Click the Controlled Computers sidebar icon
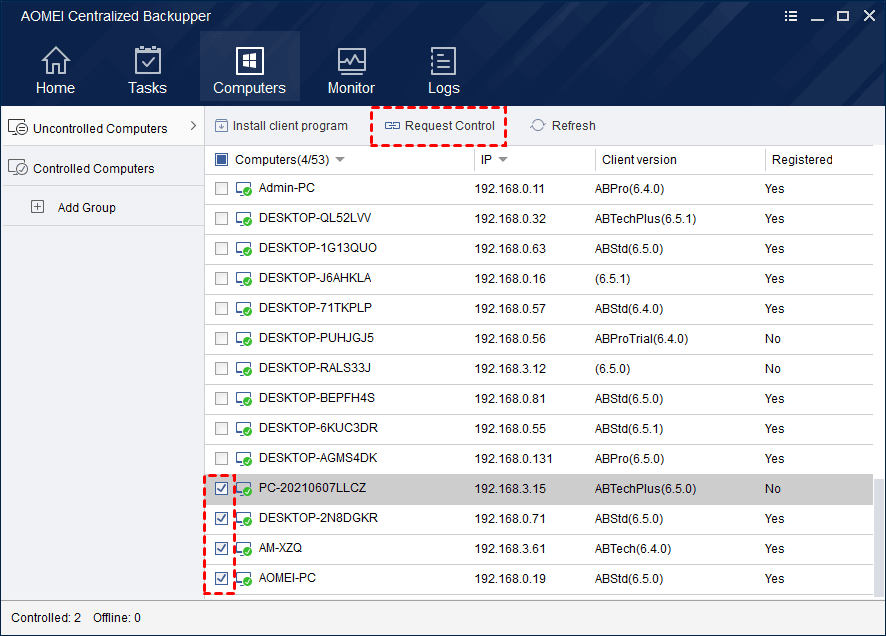 pos(18,167)
